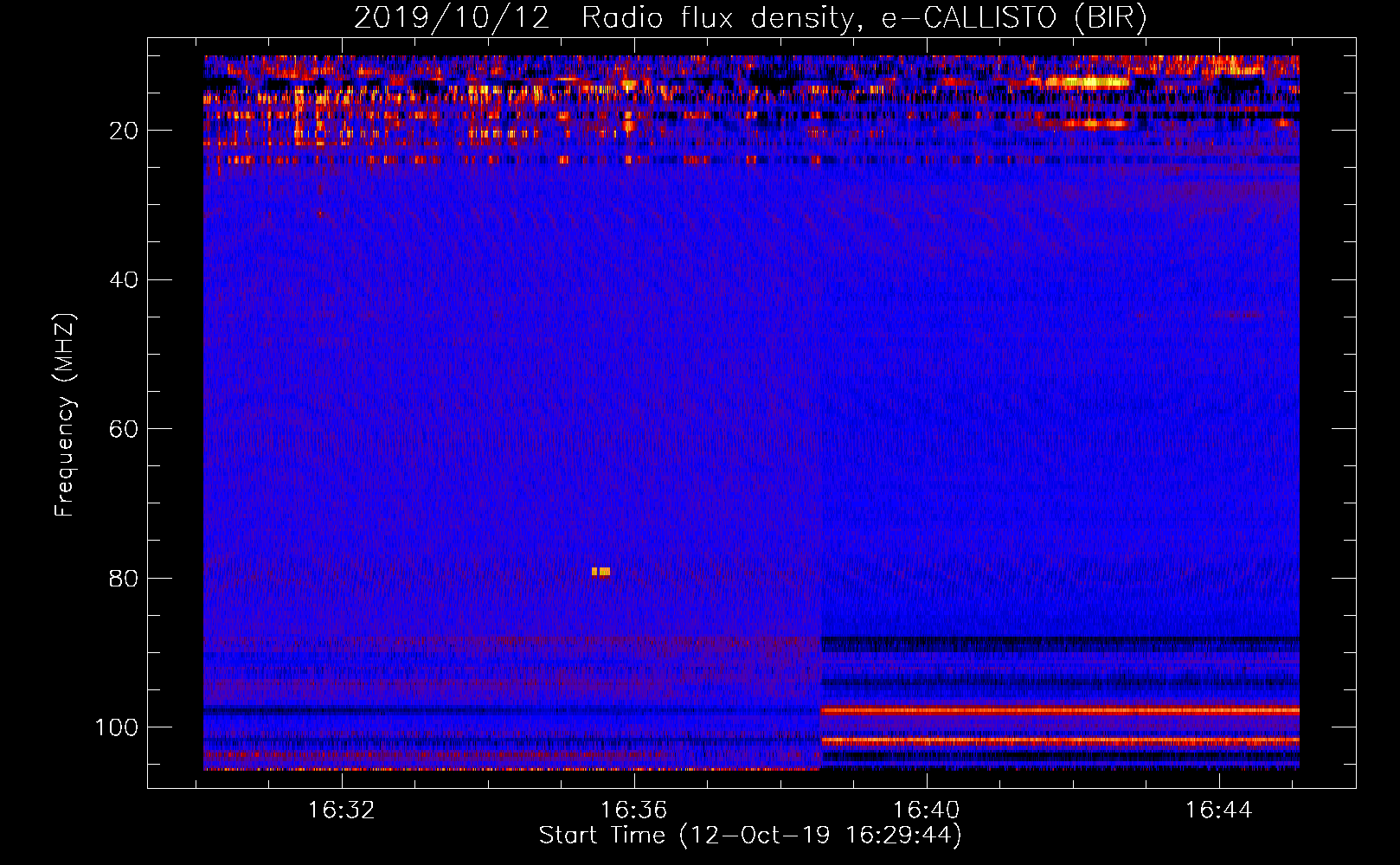Viewport: 1400px width, 865px height.
Task: Click the 16:44 time tick label
Action: point(1219,810)
